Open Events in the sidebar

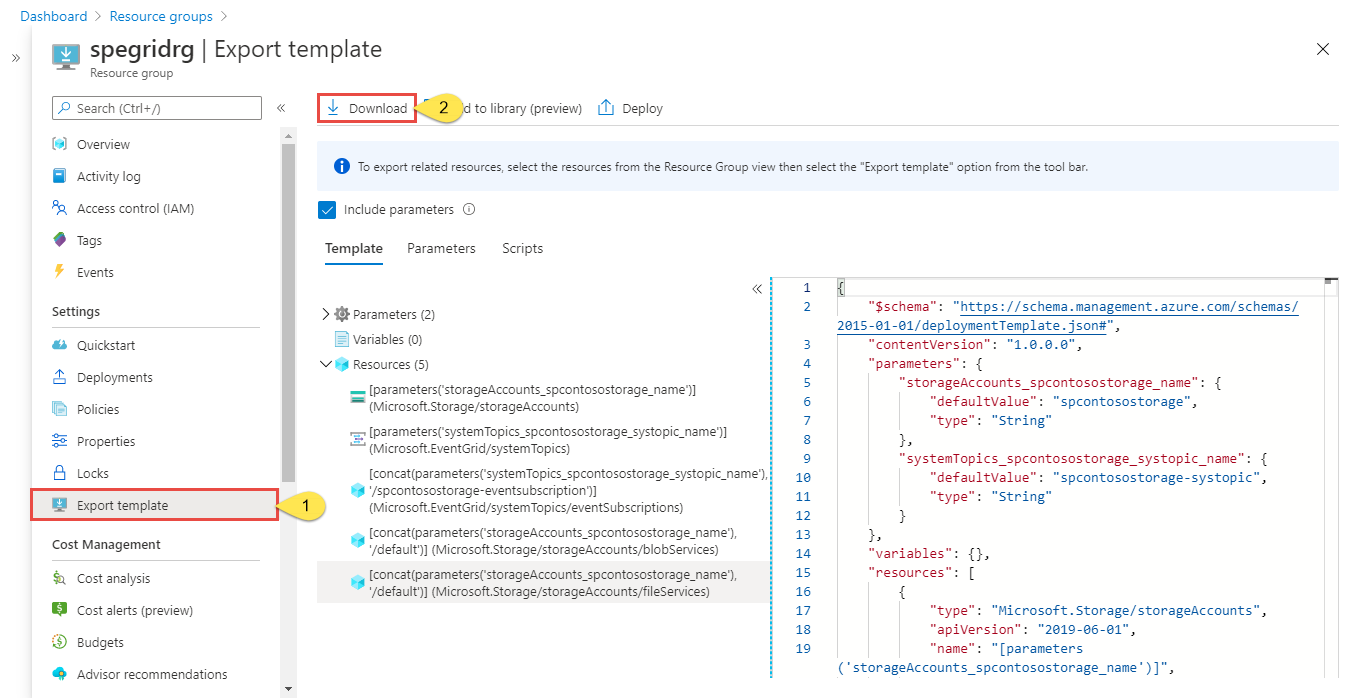click(95, 272)
